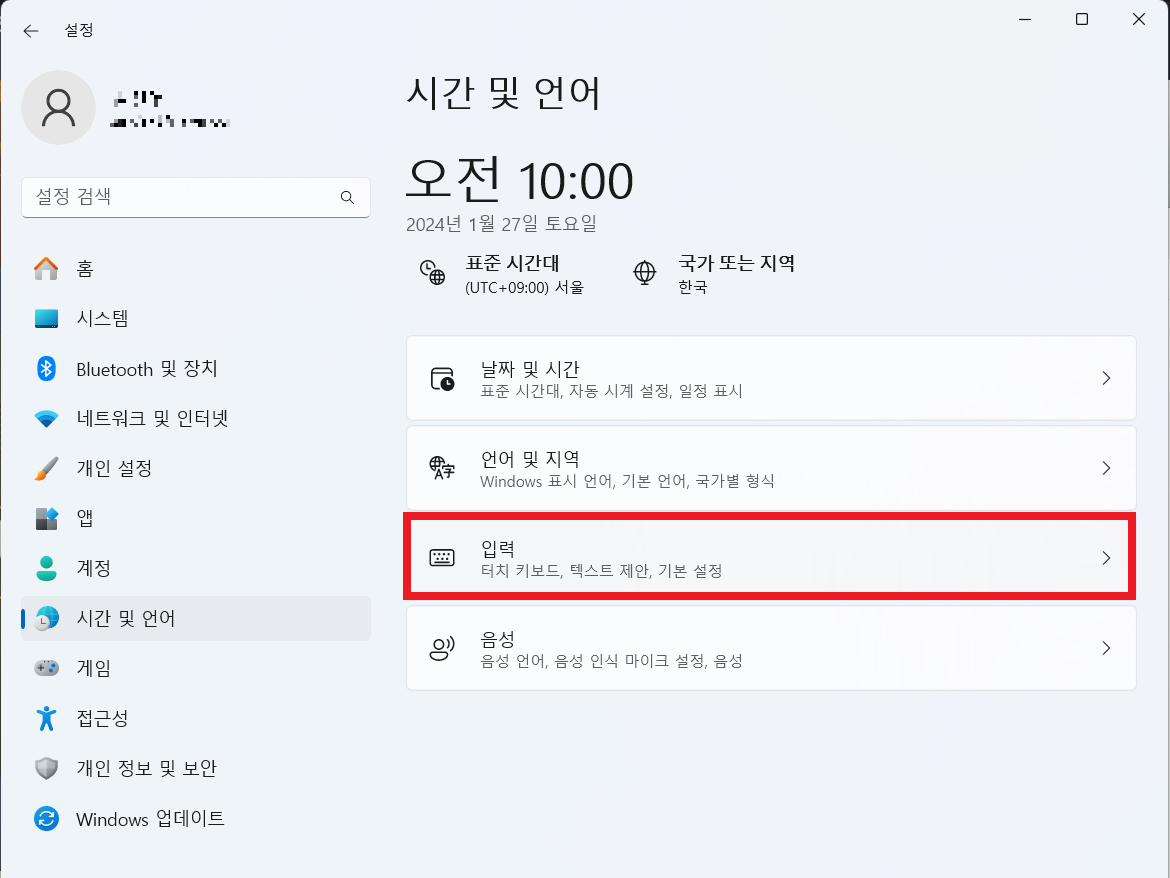This screenshot has width=1170, height=878.
Task: Click the Bluetooth icon in sidebar
Action: pos(46,369)
